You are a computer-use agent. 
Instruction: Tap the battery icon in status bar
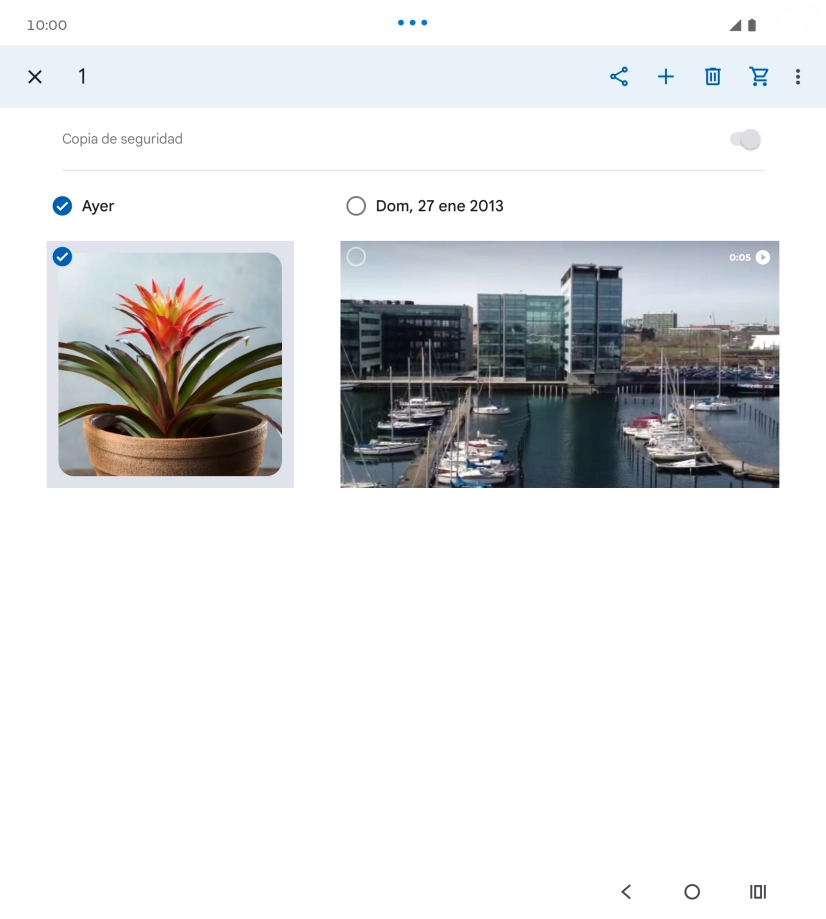pyautogui.click(x=752, y=25)
